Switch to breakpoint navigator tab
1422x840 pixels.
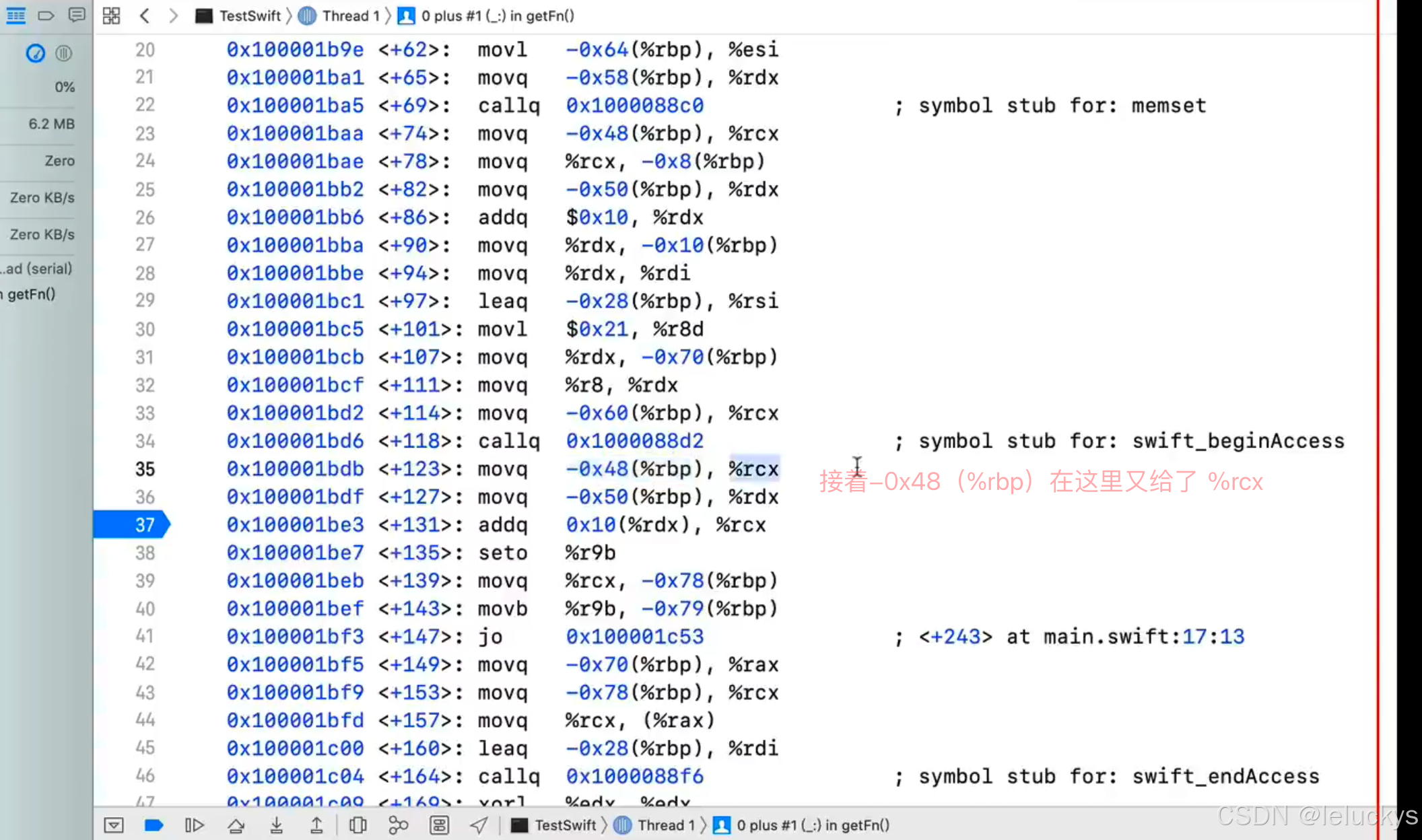pos(46,15)
